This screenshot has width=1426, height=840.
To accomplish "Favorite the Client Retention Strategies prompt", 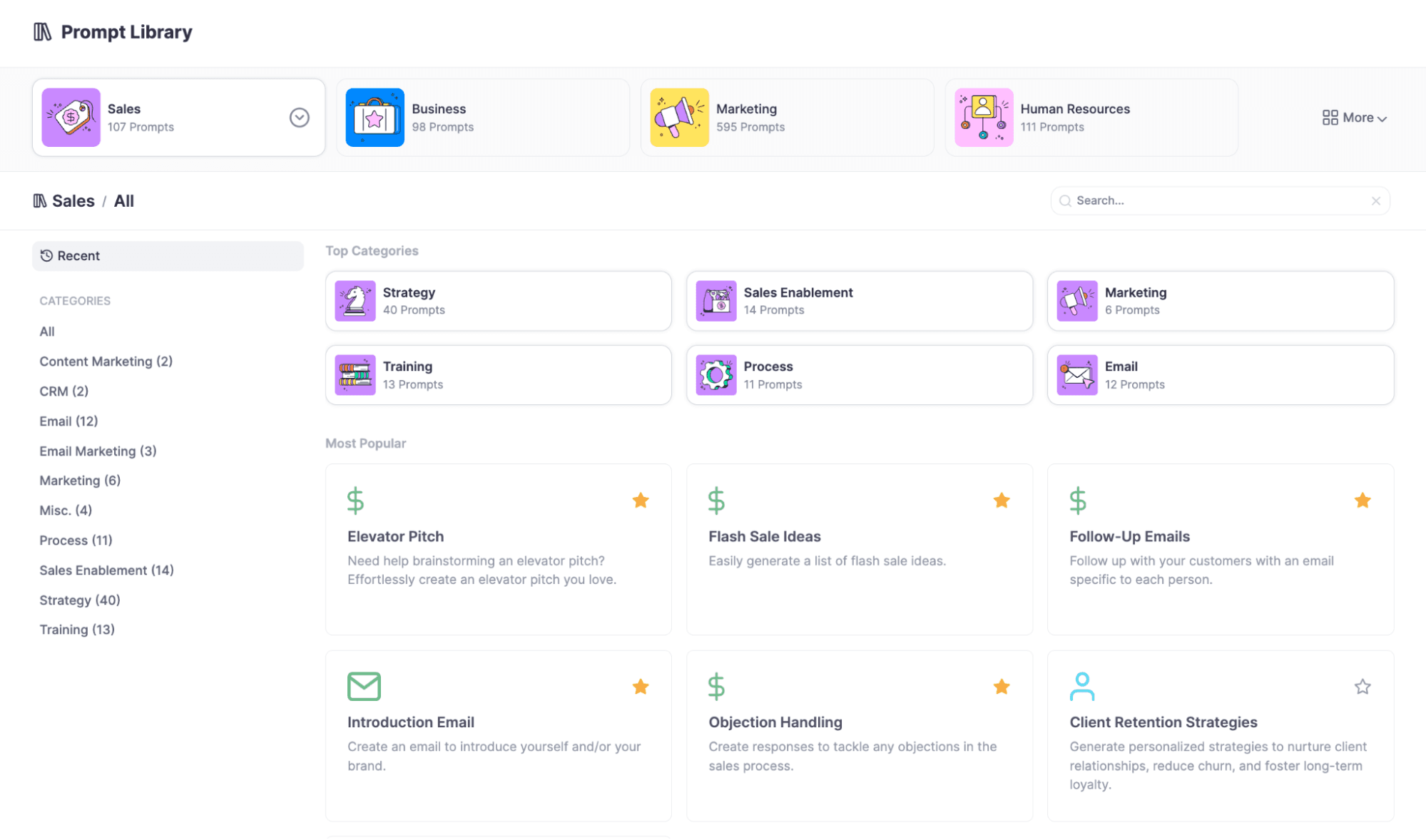I will pos(1363,687).
